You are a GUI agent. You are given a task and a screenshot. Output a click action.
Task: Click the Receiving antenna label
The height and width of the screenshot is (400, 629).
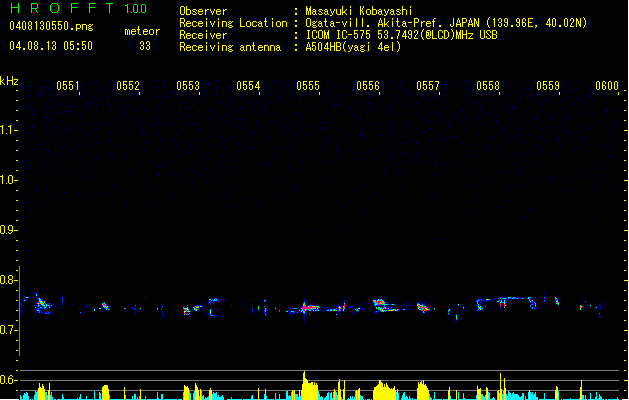pos(230,47)
